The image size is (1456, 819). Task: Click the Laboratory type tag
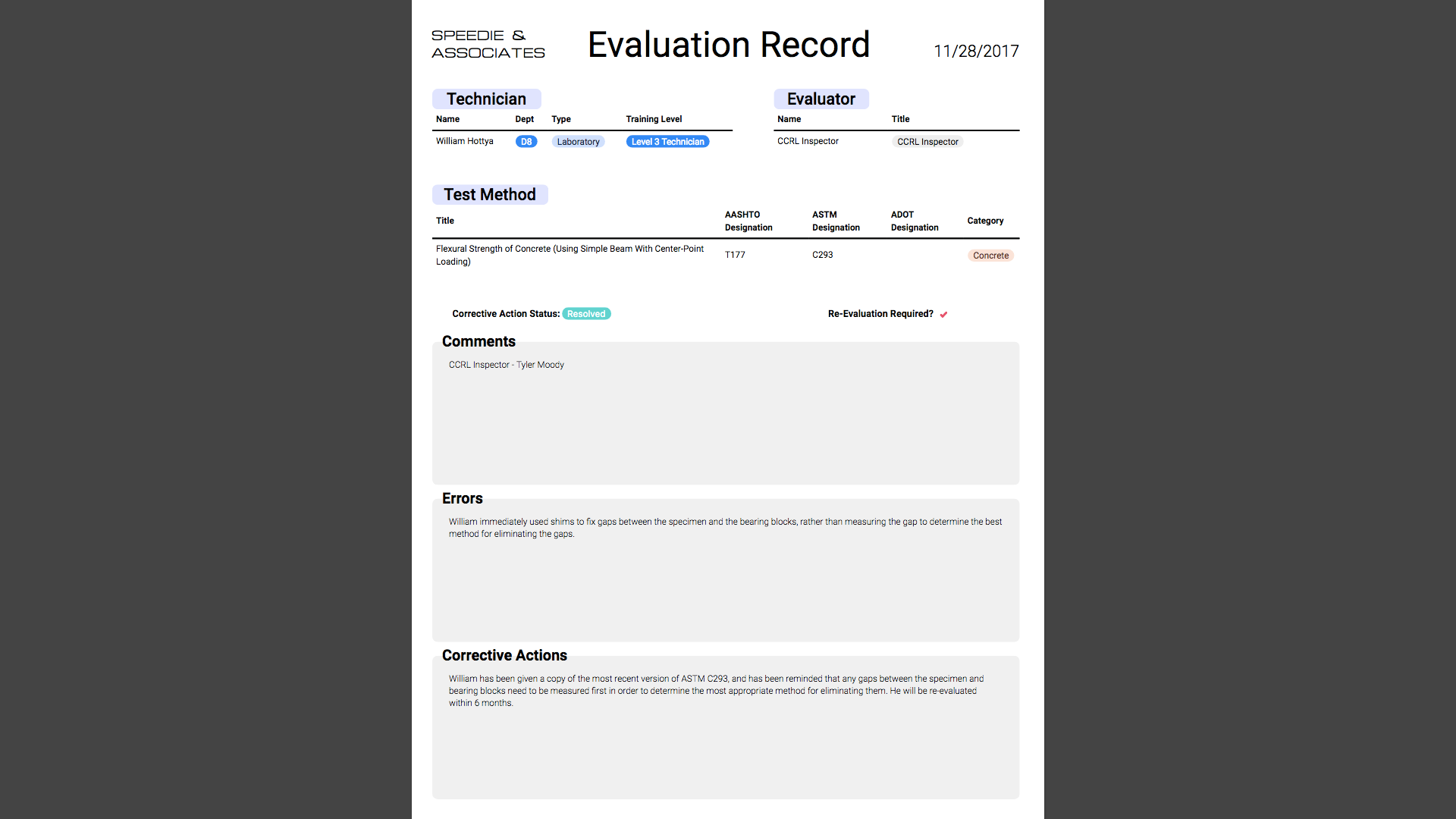tap(578, 142)
